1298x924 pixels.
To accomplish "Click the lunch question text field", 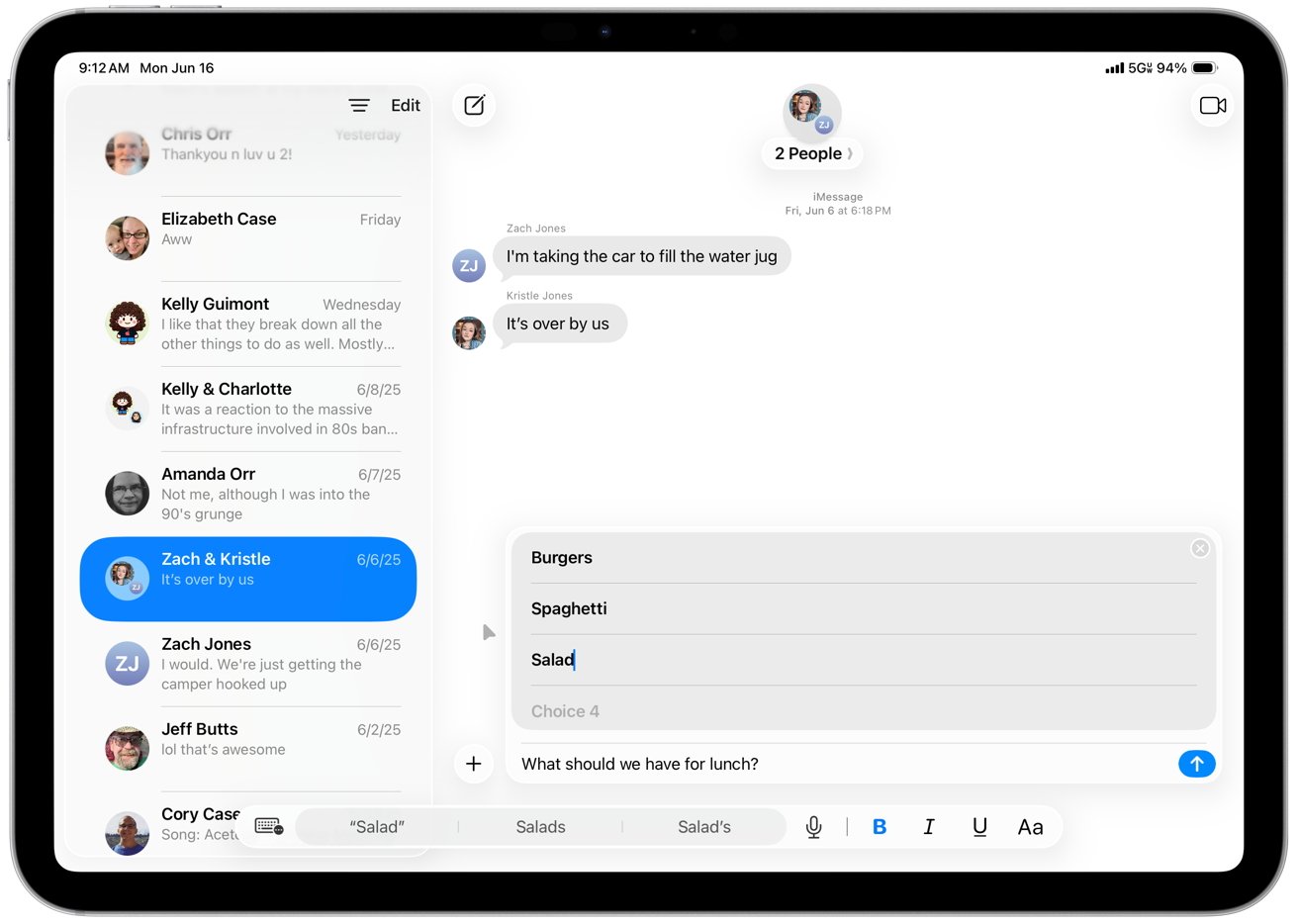I will [x=841, y=764].
